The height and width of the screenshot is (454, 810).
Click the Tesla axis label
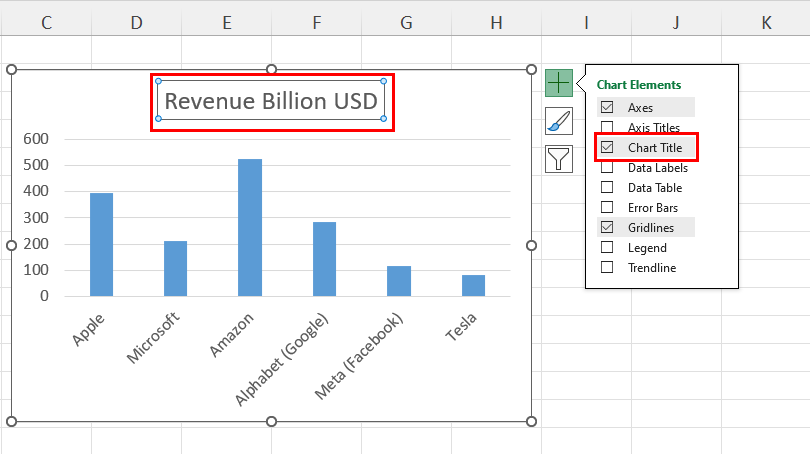(x=461, y=327)
